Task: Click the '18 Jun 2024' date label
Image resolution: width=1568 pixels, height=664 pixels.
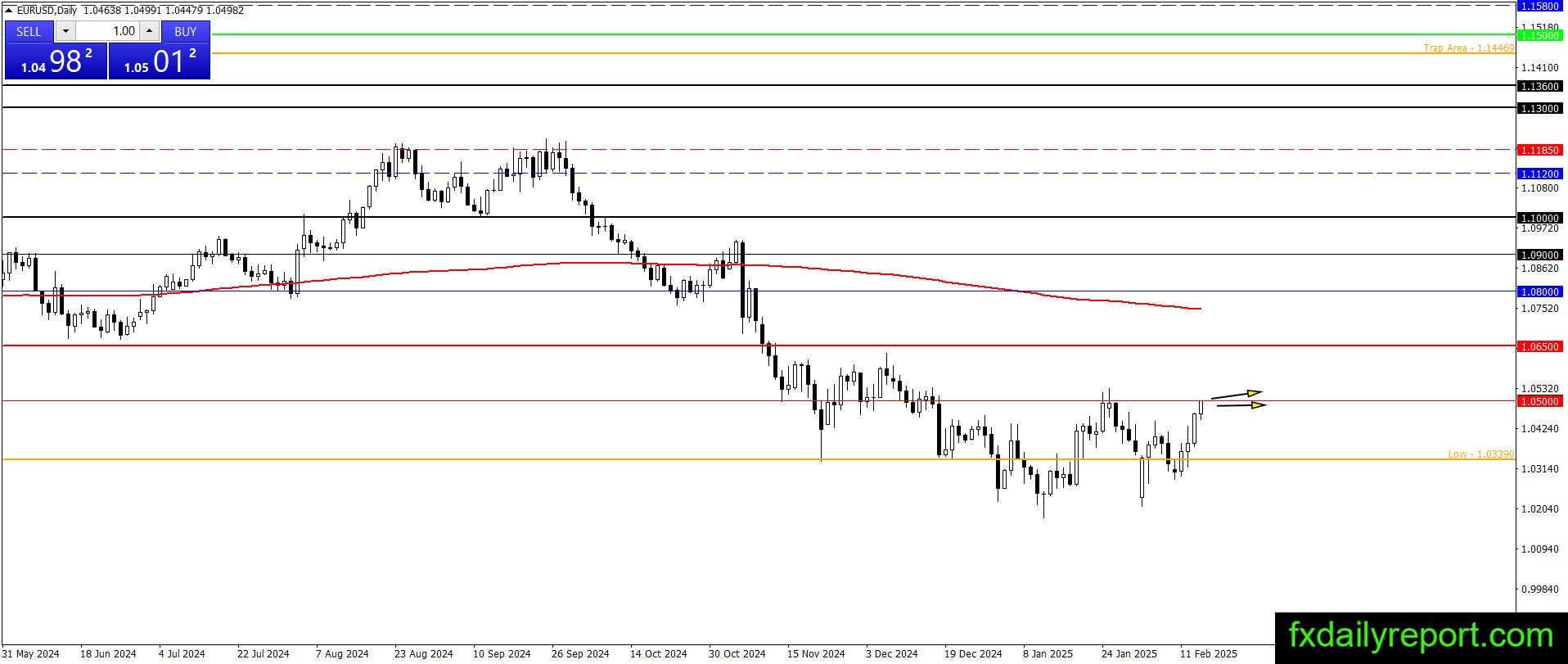Action: tap(108, 654)
